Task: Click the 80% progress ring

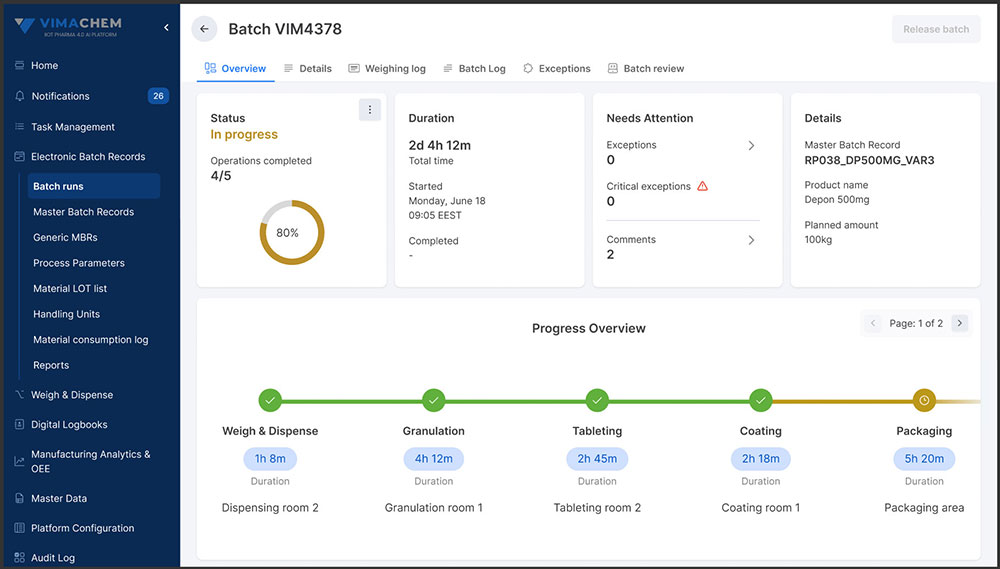Action: tap(292, 232)
